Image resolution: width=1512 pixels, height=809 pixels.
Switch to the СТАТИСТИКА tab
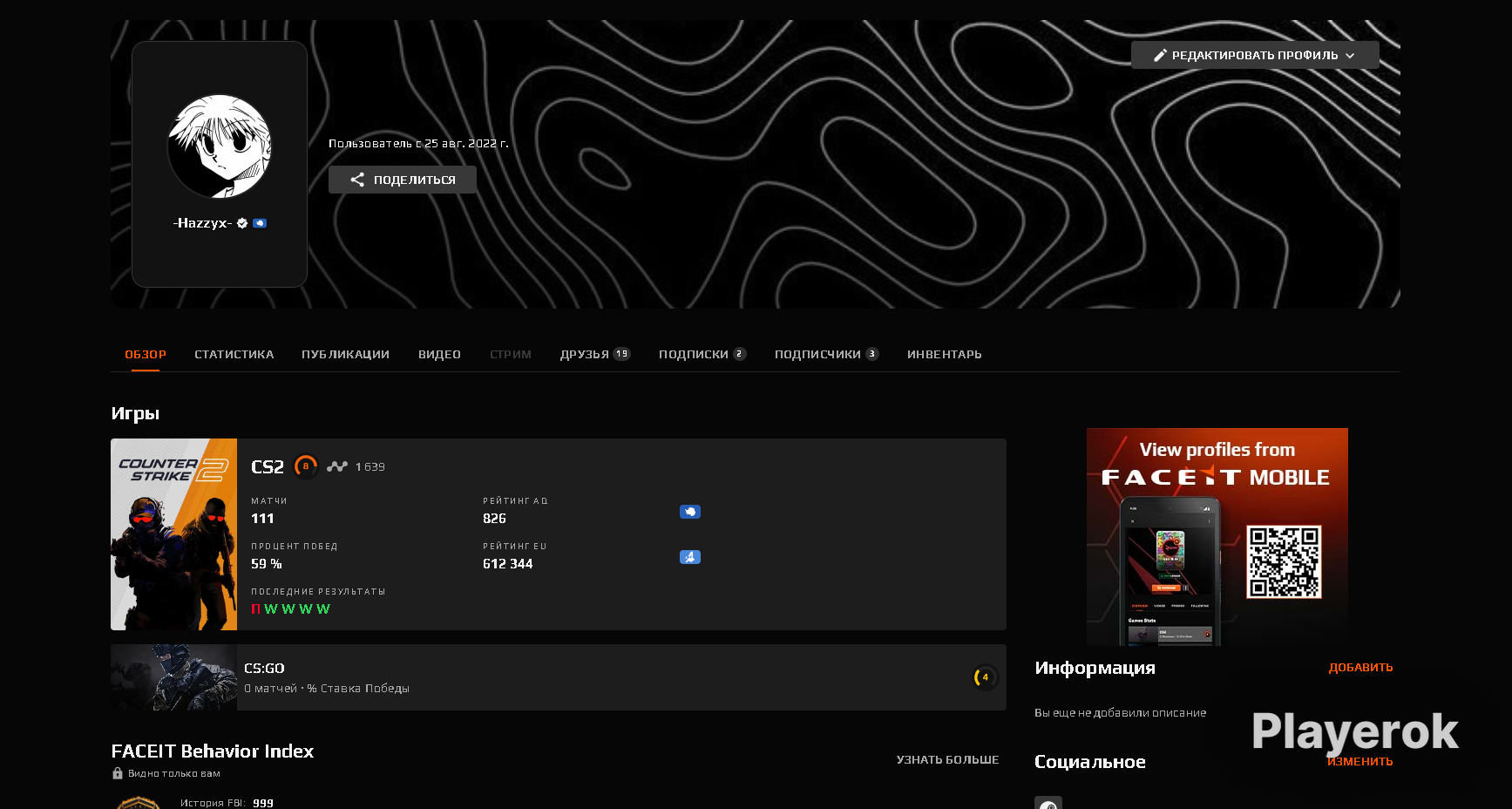point(234,354)
